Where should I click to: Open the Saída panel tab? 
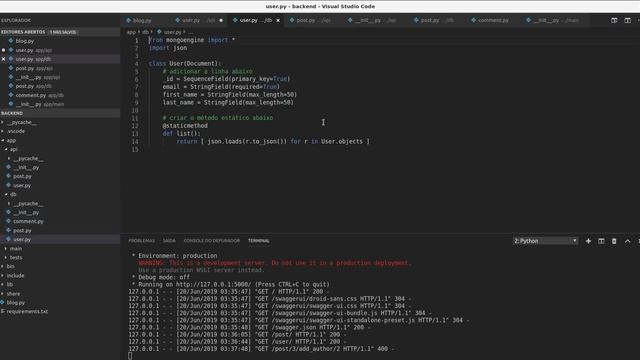pyautogui.click(x=169, y=241)
